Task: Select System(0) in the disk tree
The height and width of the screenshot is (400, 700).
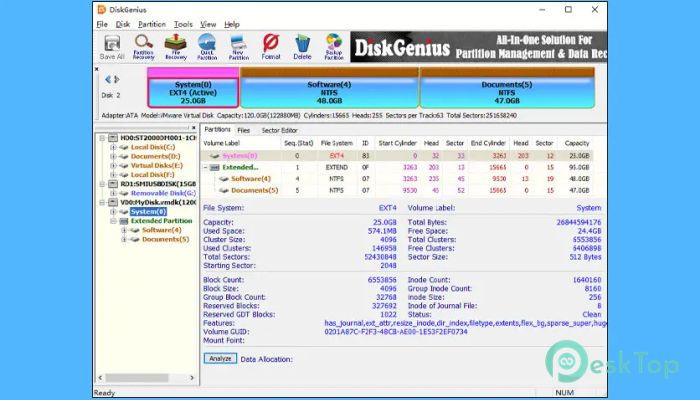Action: click(149, 212)
